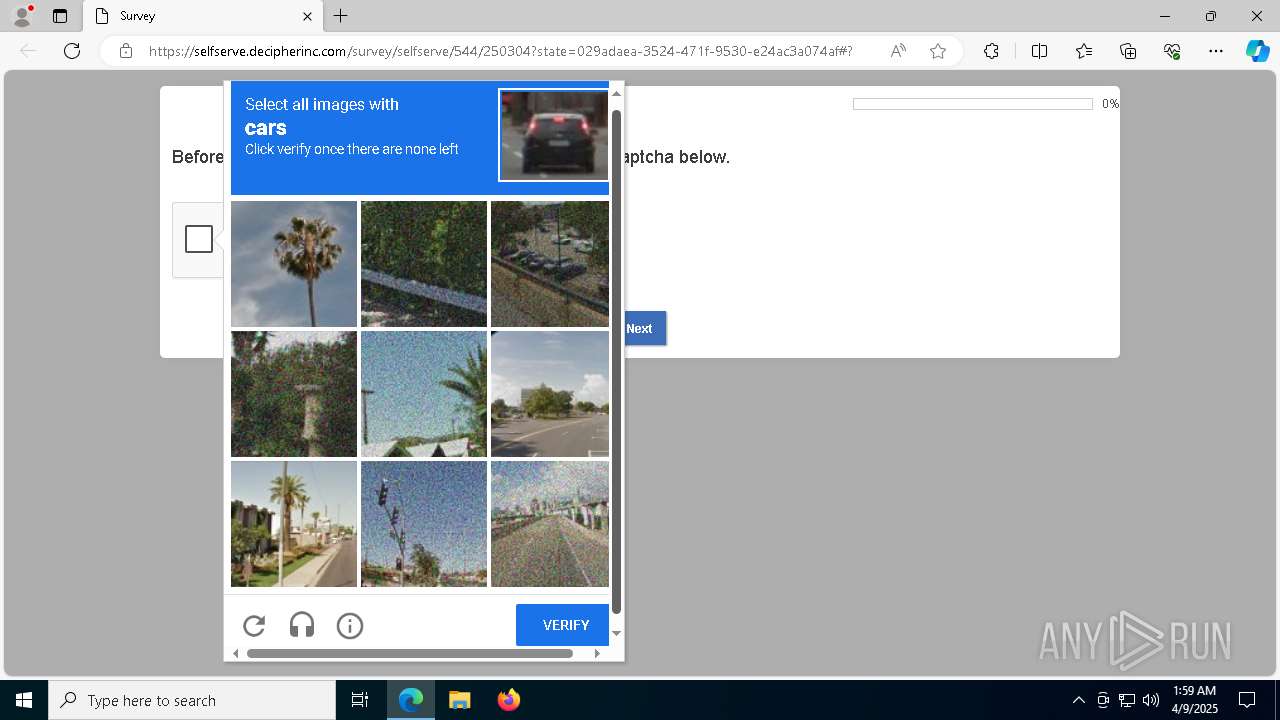
Task: Select the hedge with white railing tile
Action: (x=424, y=264)
